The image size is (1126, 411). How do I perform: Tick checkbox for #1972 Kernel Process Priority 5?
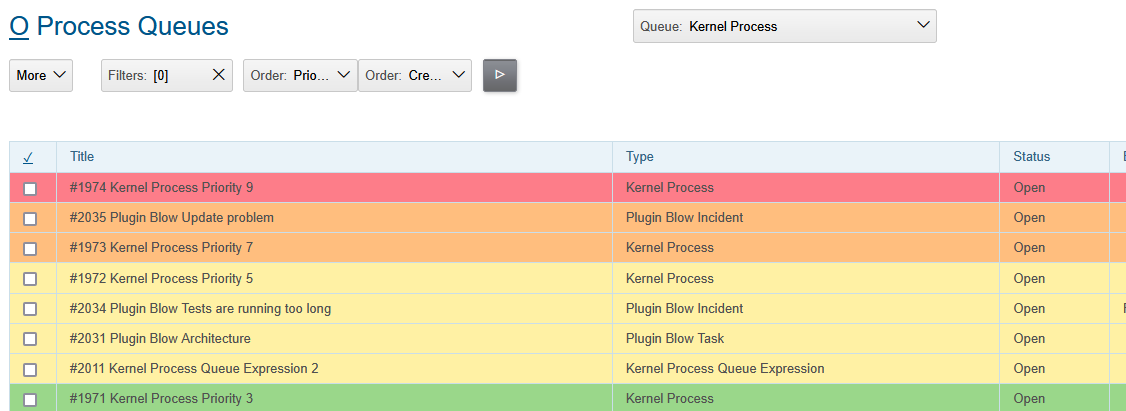(x=30, y=279)
